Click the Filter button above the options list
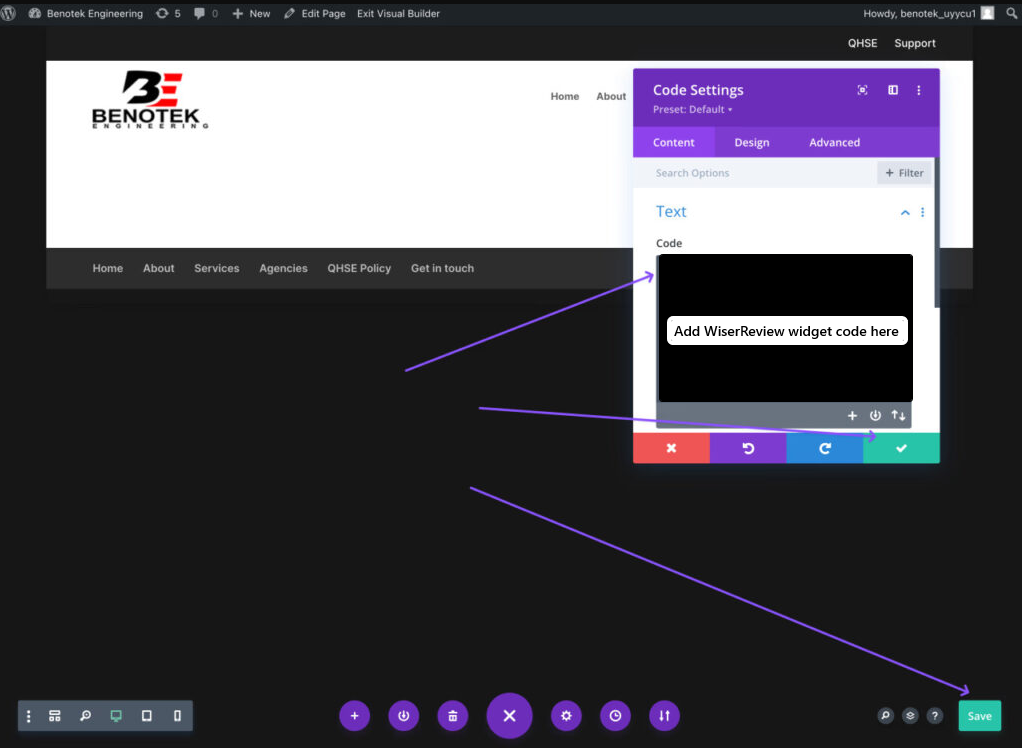This screenshot has height=748, width=1022. (x=903, y=172)
